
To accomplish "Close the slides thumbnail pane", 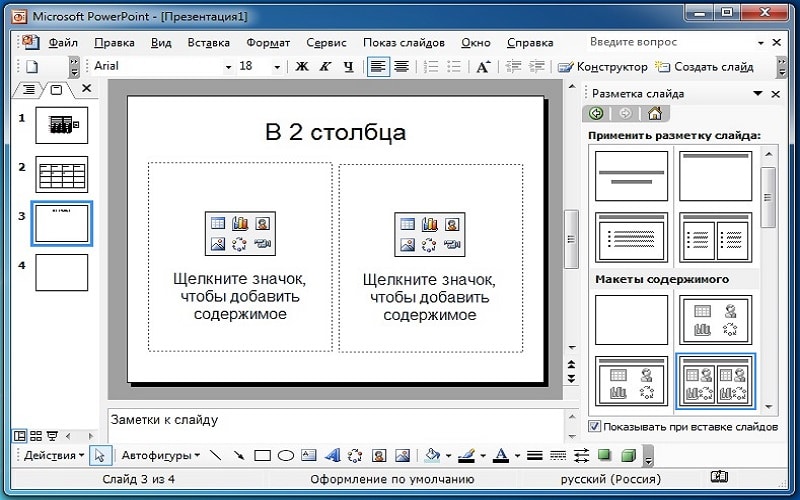I will pos(87,89).
